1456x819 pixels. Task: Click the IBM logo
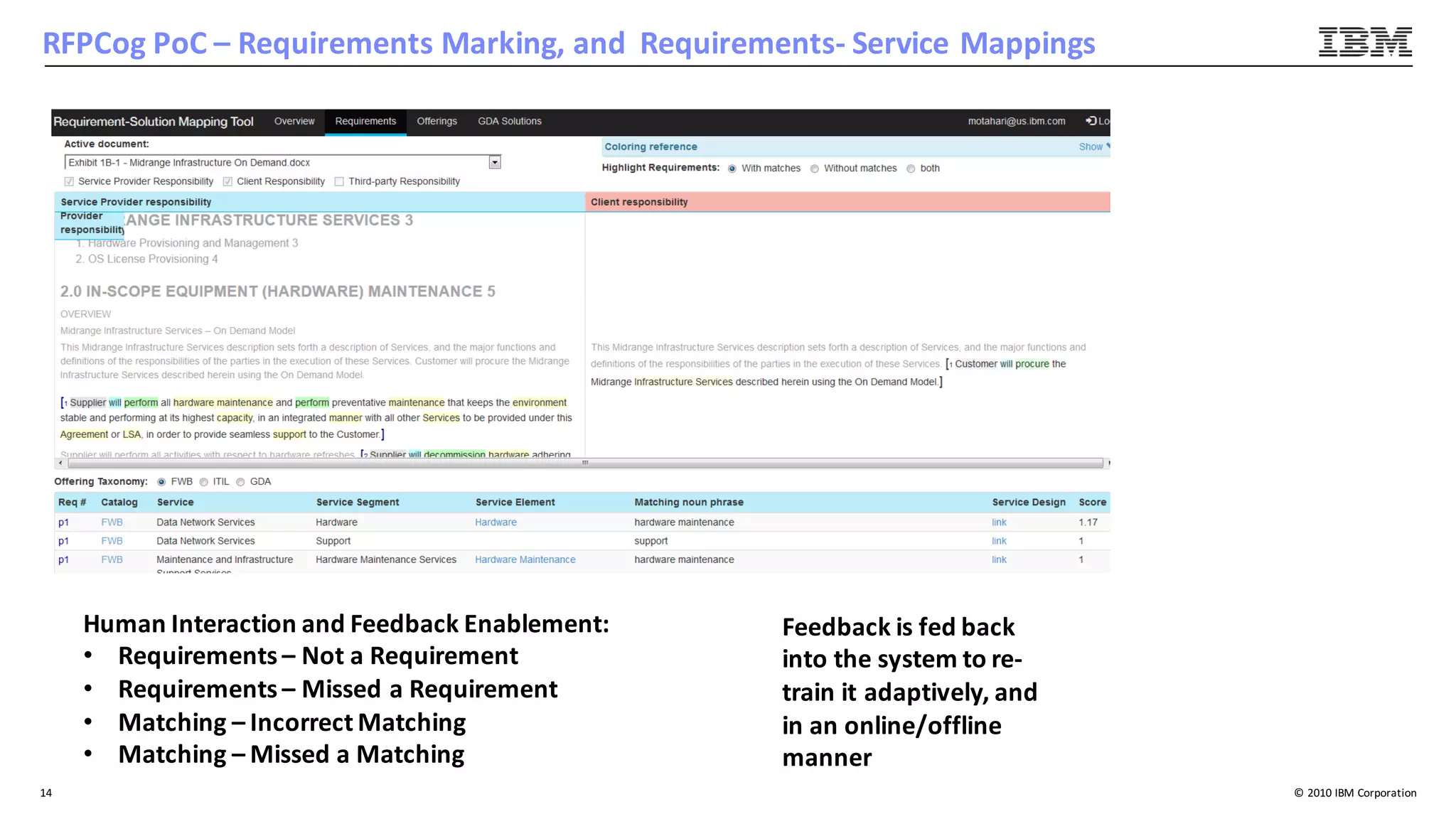pyautogui.click(x=1365, y=41)
